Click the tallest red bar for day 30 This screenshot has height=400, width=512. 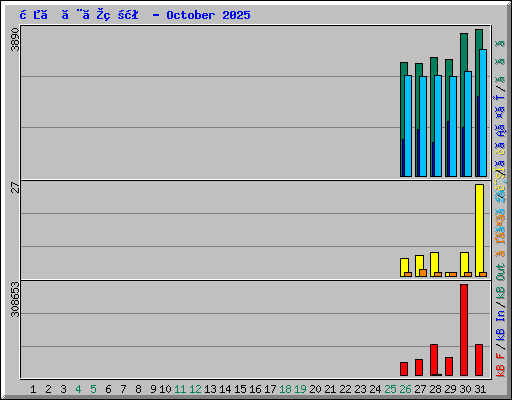pos(464,330)
